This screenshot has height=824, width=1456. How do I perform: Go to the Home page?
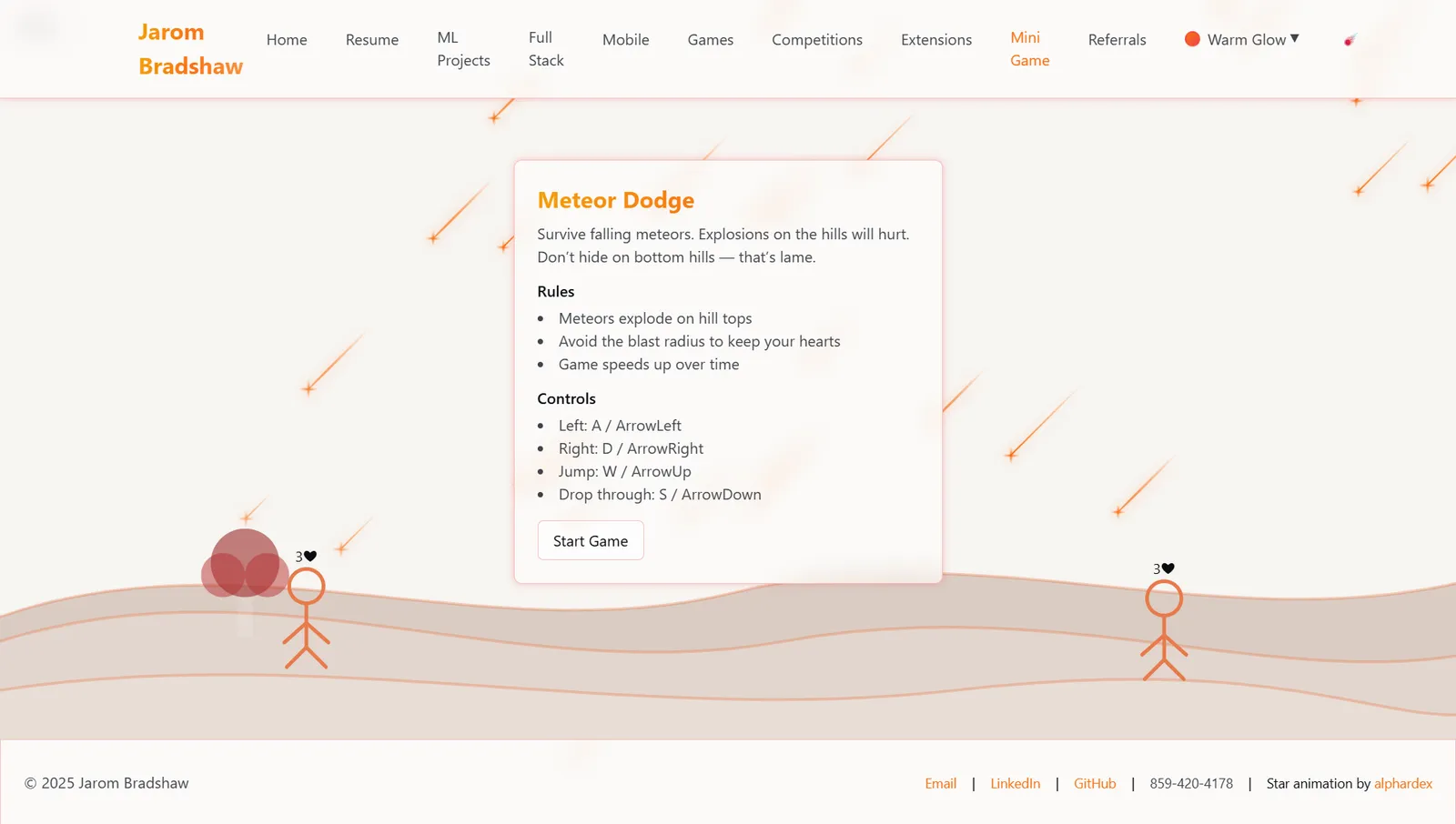point(287,40)
